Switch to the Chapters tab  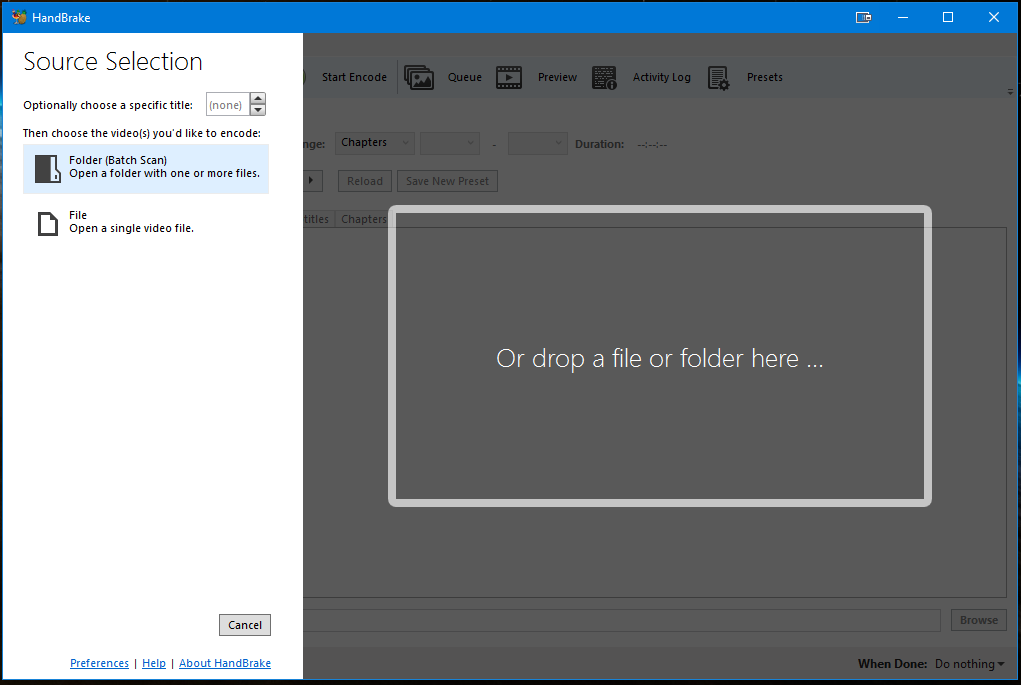[363, 219]
